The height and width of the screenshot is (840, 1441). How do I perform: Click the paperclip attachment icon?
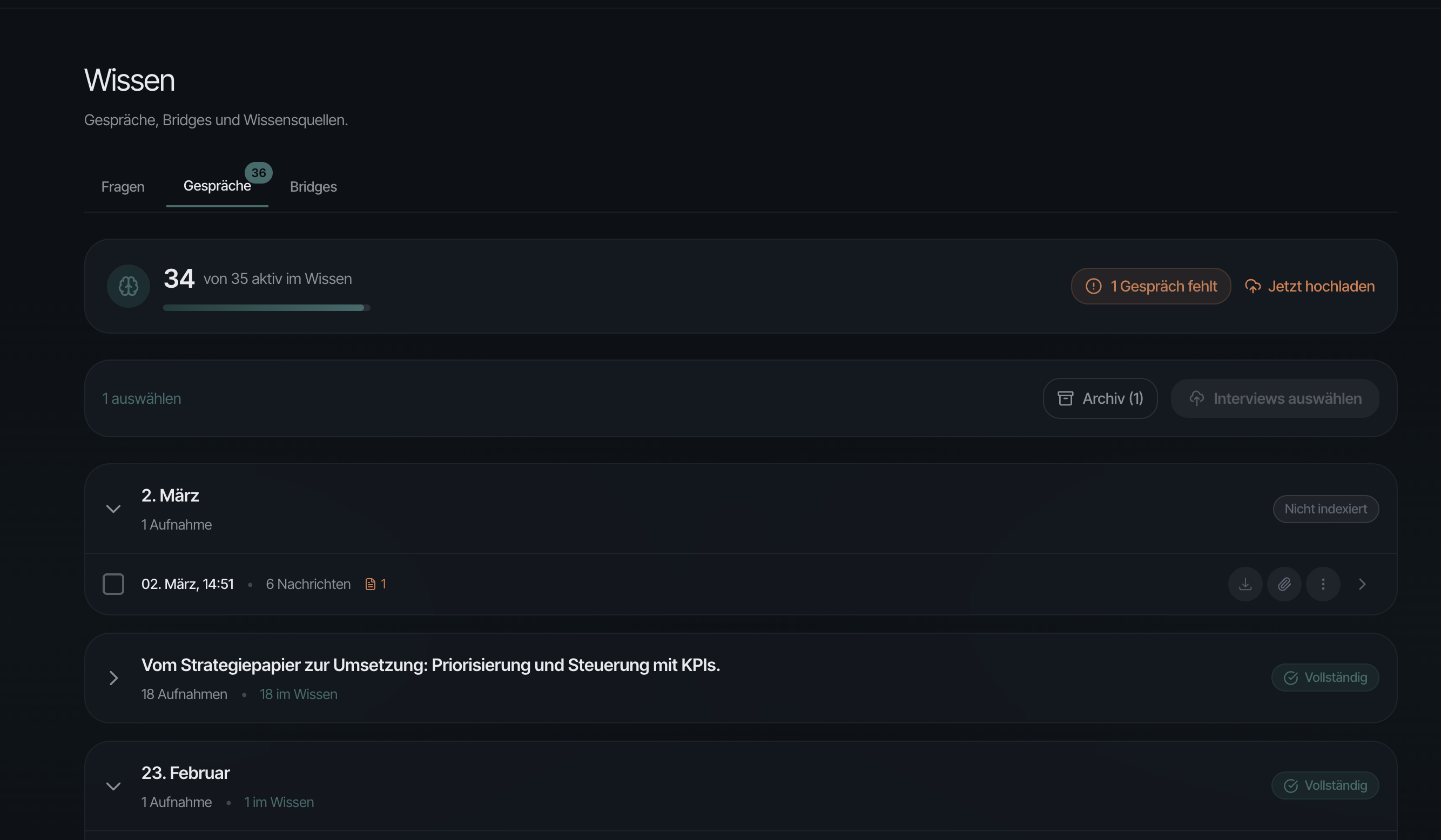1284,584
